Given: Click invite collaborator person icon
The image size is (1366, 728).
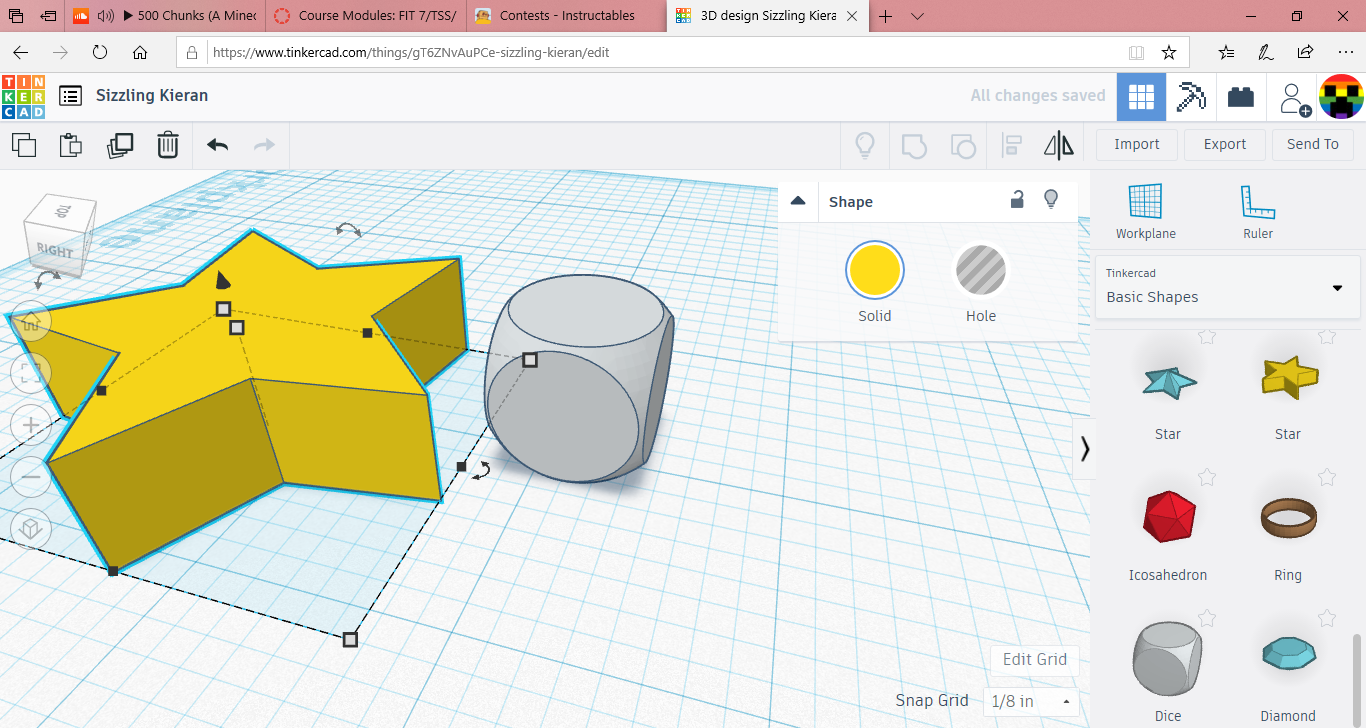Looking at the screenshot, I should [x=1294, y=98].
